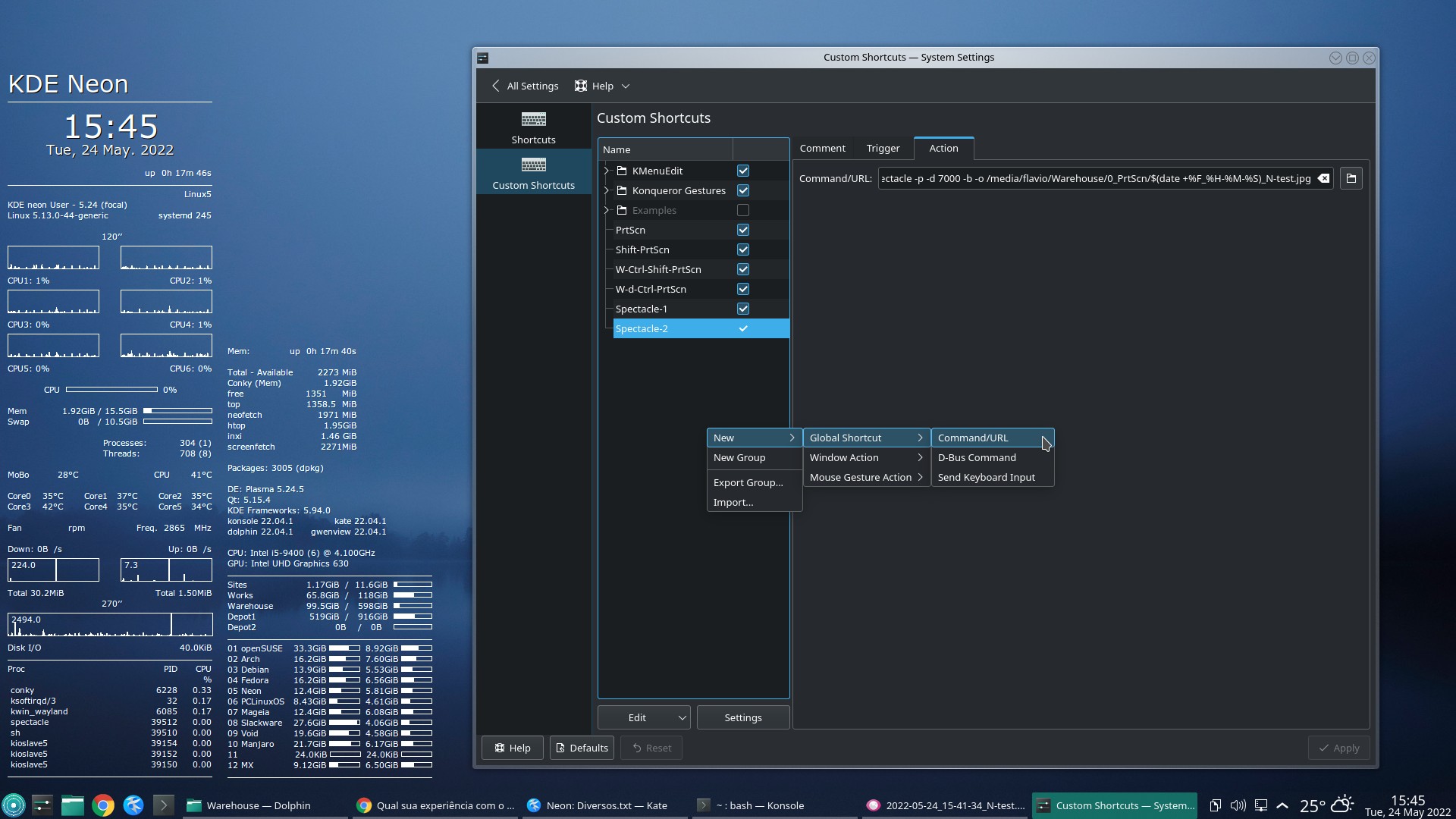Launch System Settings from the panel
The image size is (1456, 819).
(x=42, y=805)
